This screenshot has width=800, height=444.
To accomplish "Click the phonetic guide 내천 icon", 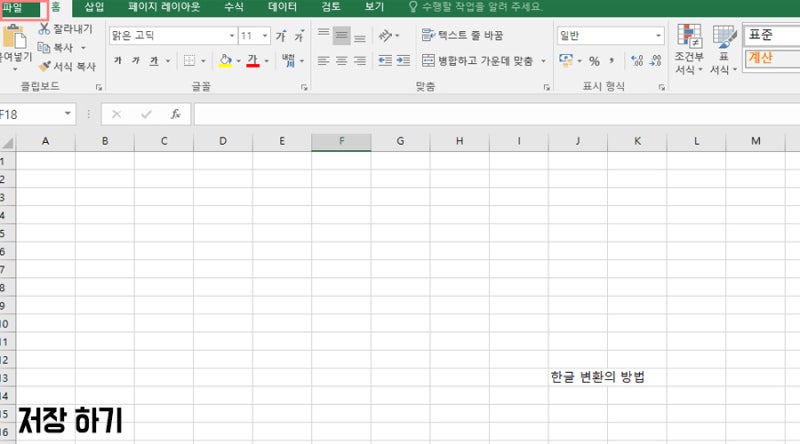I will click(x=289, y=61).
